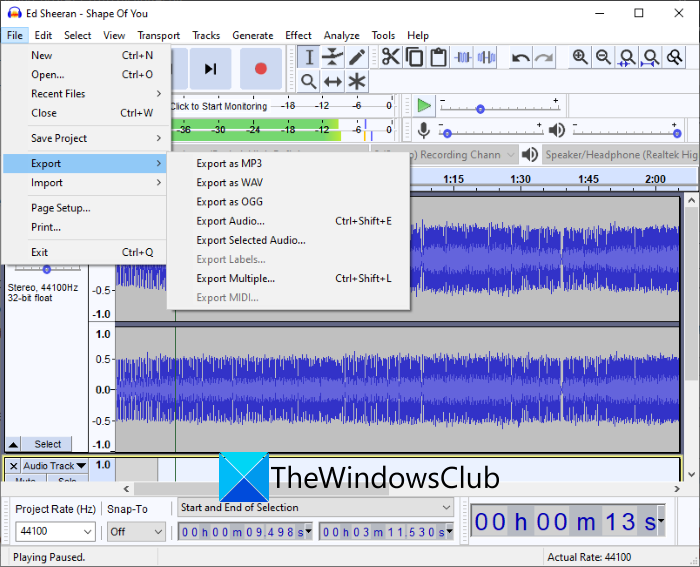Collapse track with the up-arrow button
Image resolution: width=700 pixels, height=567 pixels.
coord(13,444)
